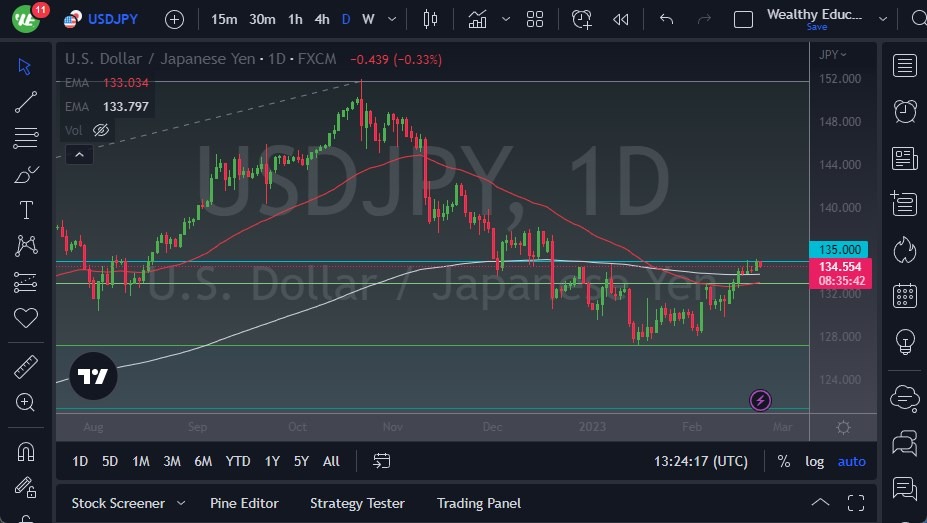Open the Stock Screener tab
This screenshot has height=523, width=927.
(118, 503)
